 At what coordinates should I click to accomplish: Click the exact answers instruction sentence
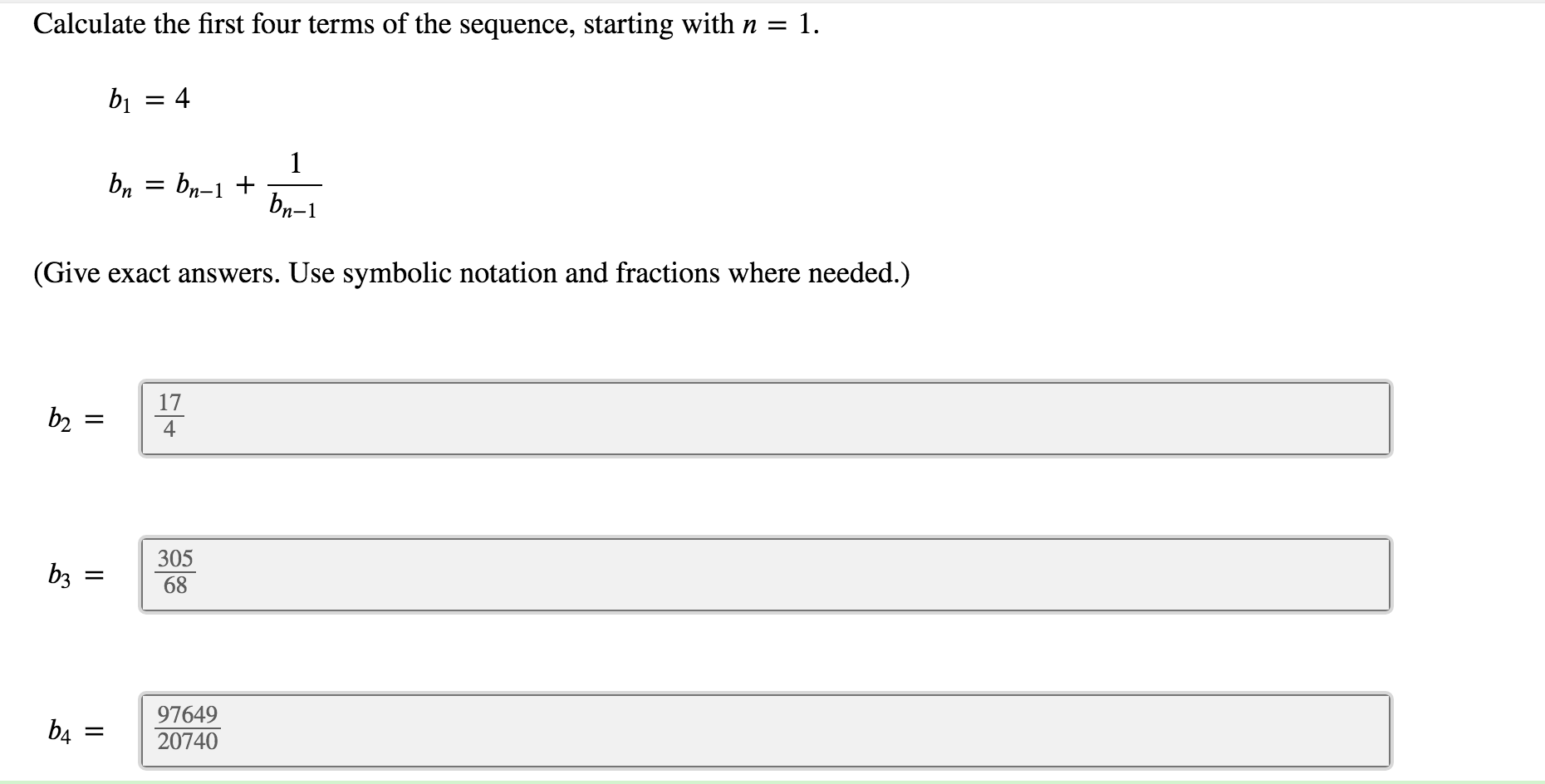click(x=471, y=274)
